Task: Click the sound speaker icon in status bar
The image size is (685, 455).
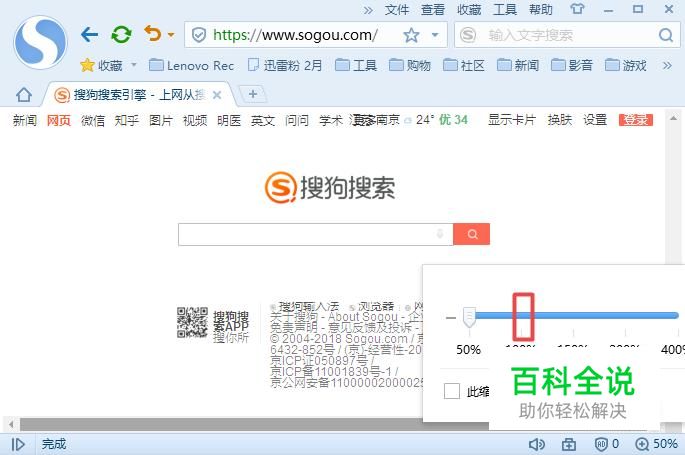Action: [536, 444]
